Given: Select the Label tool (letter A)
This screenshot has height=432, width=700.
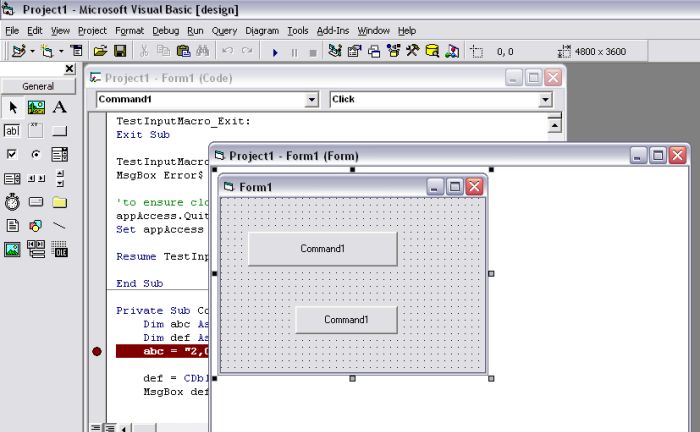Looking at the screenshot, I should (59, 107).
